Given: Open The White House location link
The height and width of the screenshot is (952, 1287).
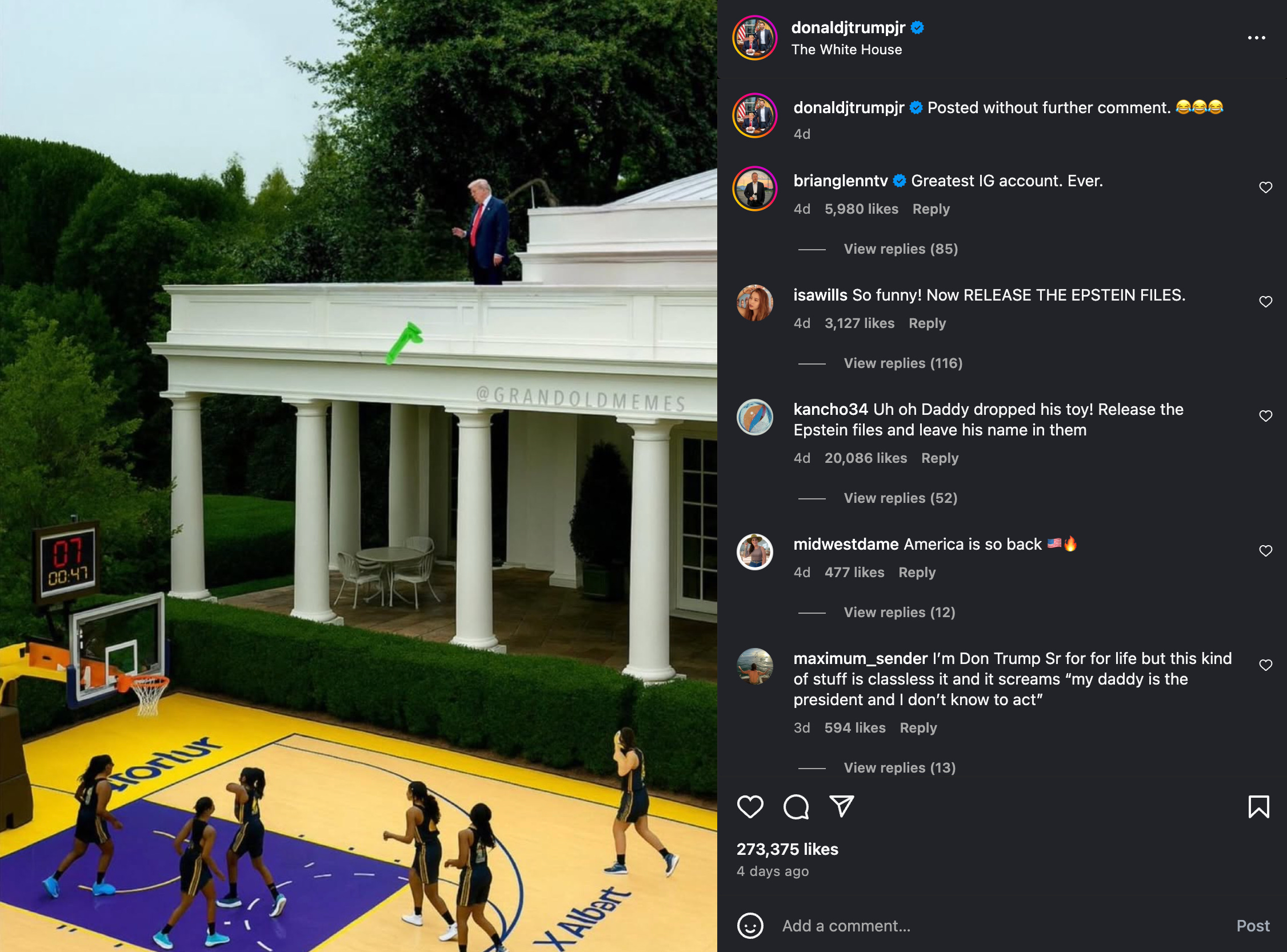Looking at the screenshot, I should tap(846, 50).
